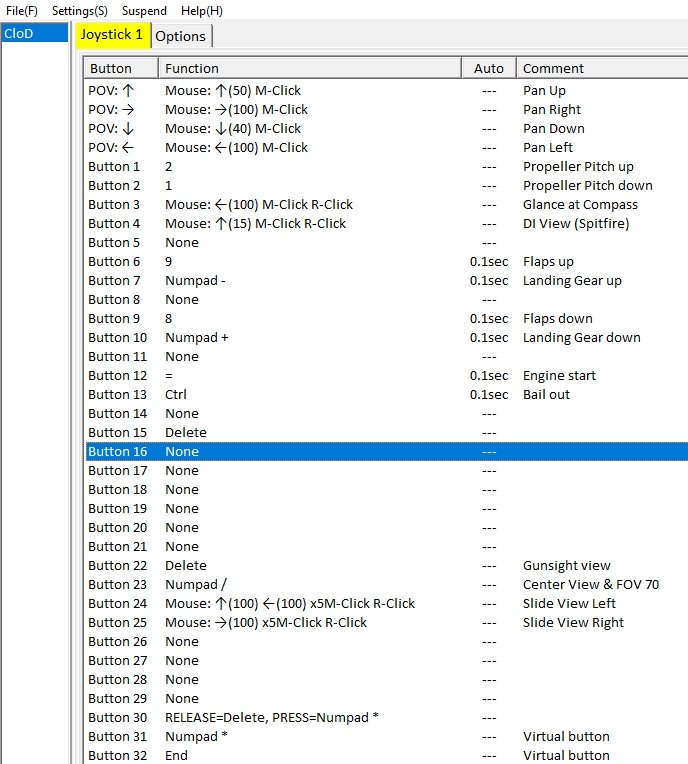Select the Button 31 row

point(387,737)
